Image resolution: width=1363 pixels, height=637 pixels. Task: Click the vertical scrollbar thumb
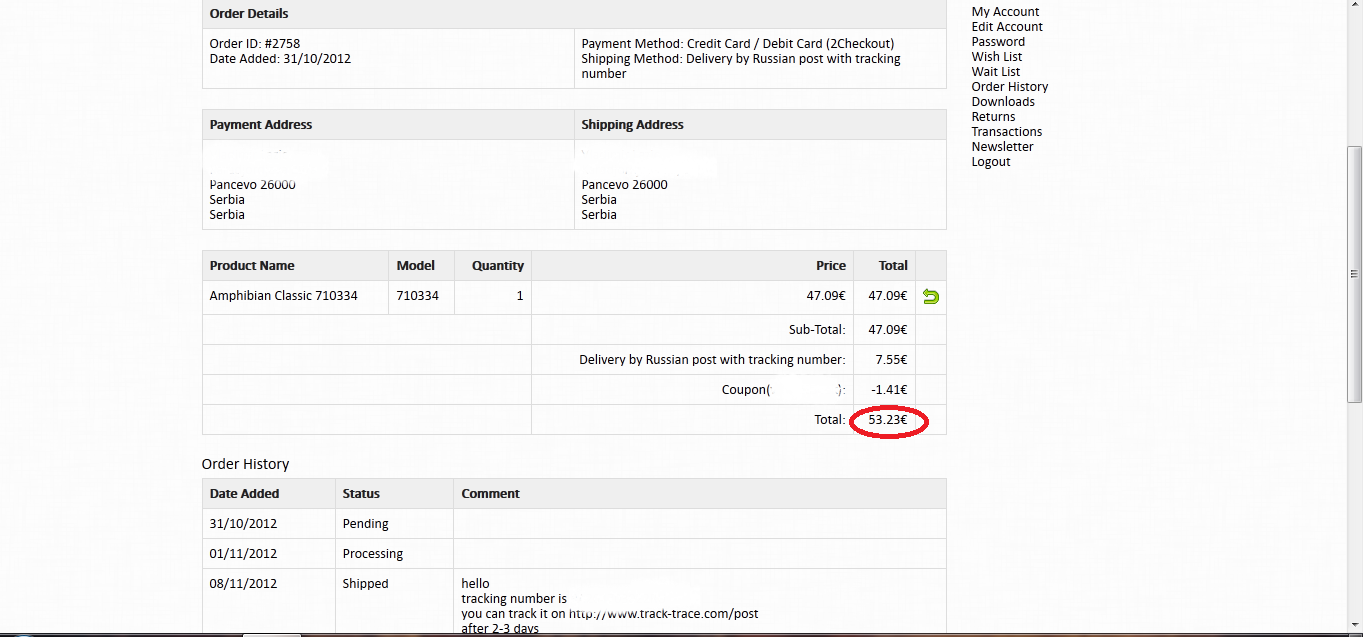pos(1354,273)
